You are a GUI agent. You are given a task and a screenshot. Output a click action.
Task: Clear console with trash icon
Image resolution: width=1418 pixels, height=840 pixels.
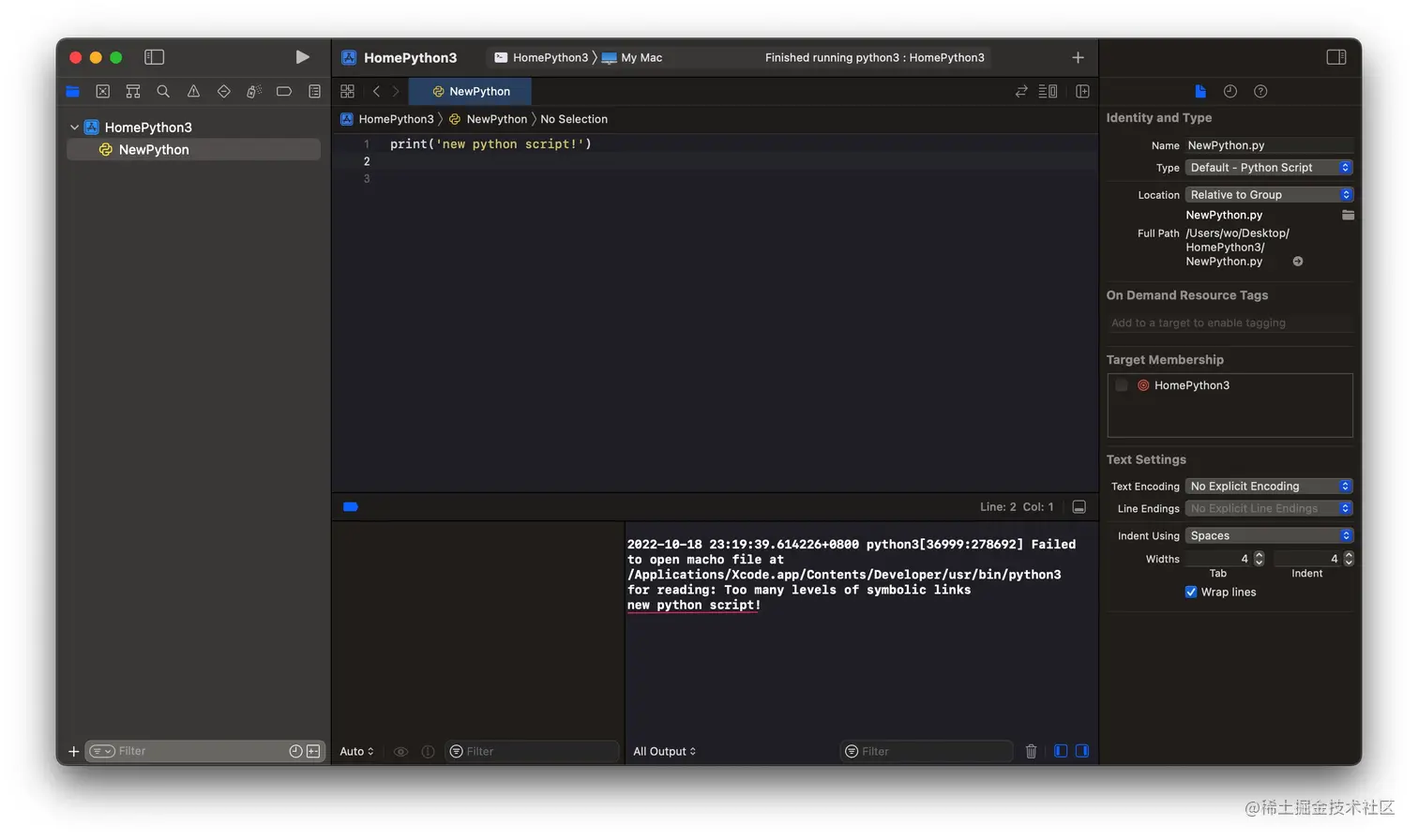(1031, 751)
